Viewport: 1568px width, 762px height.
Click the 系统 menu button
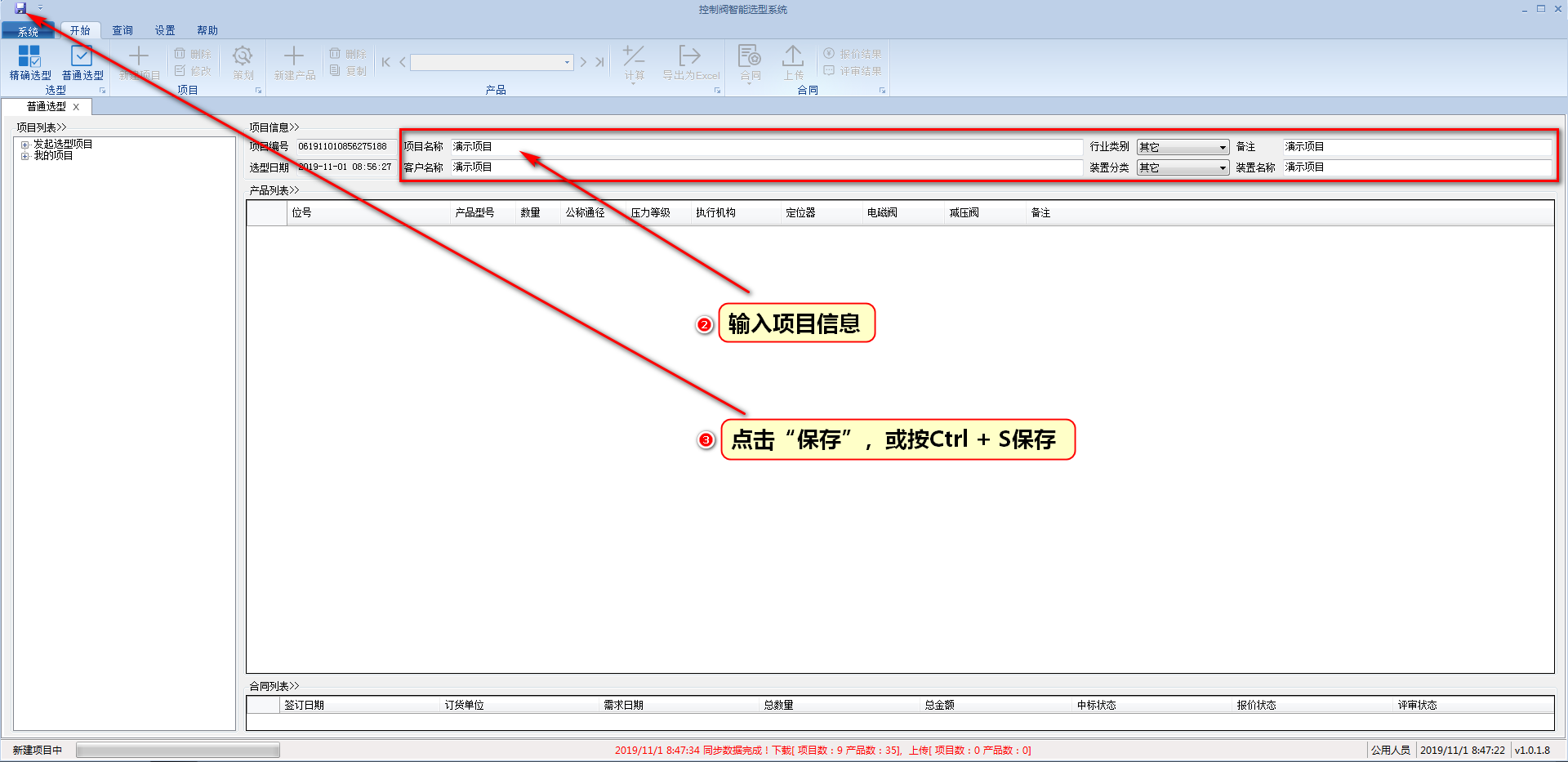pyautogui.click(x=28, y=31)
